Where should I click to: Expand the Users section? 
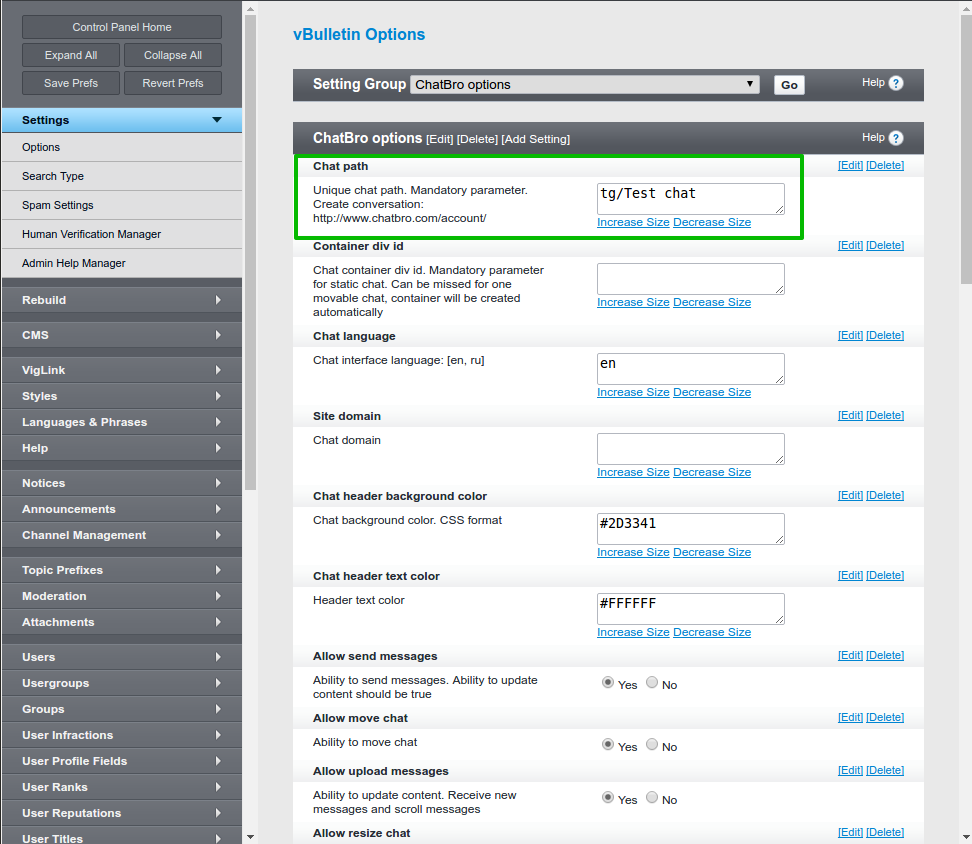(122, 657)
